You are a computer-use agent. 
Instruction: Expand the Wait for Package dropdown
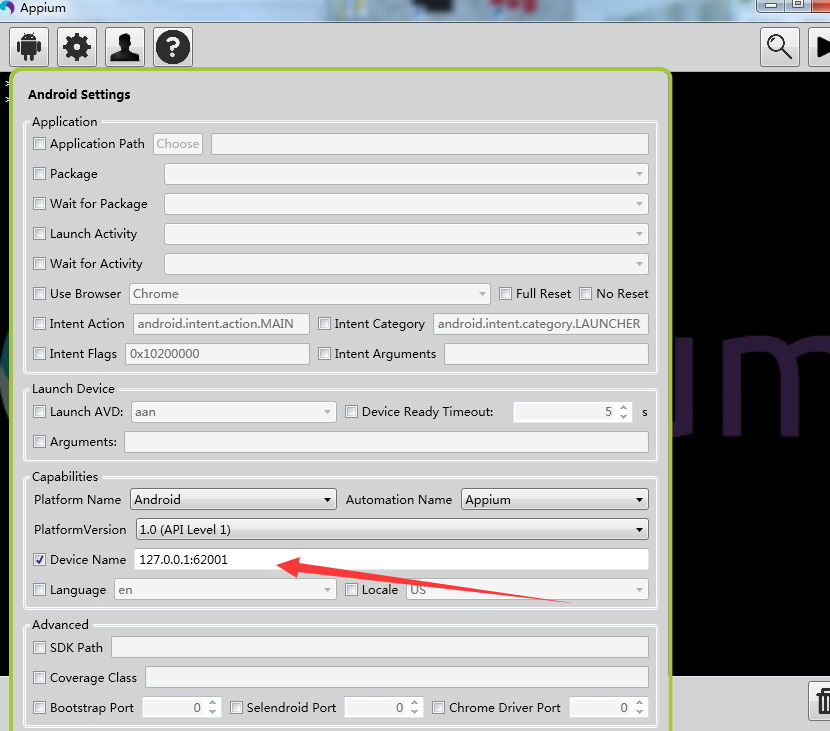click(x=407, y=204)
